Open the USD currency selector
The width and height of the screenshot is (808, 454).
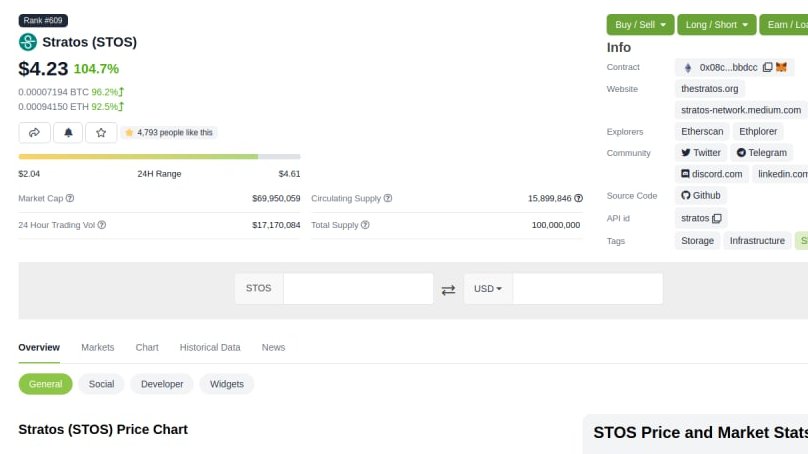[488, 289]
